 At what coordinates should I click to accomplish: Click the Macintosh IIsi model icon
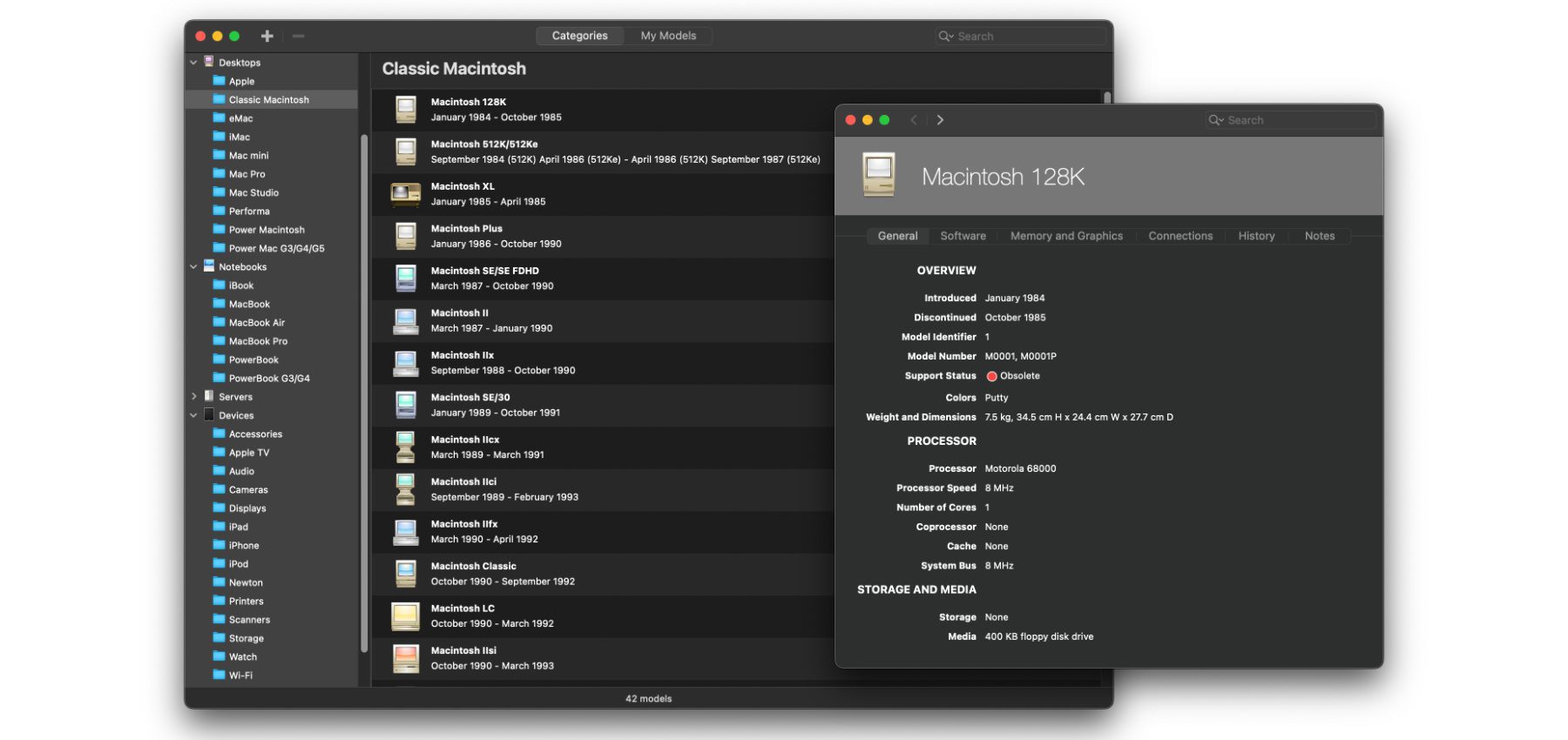(405, 658)
